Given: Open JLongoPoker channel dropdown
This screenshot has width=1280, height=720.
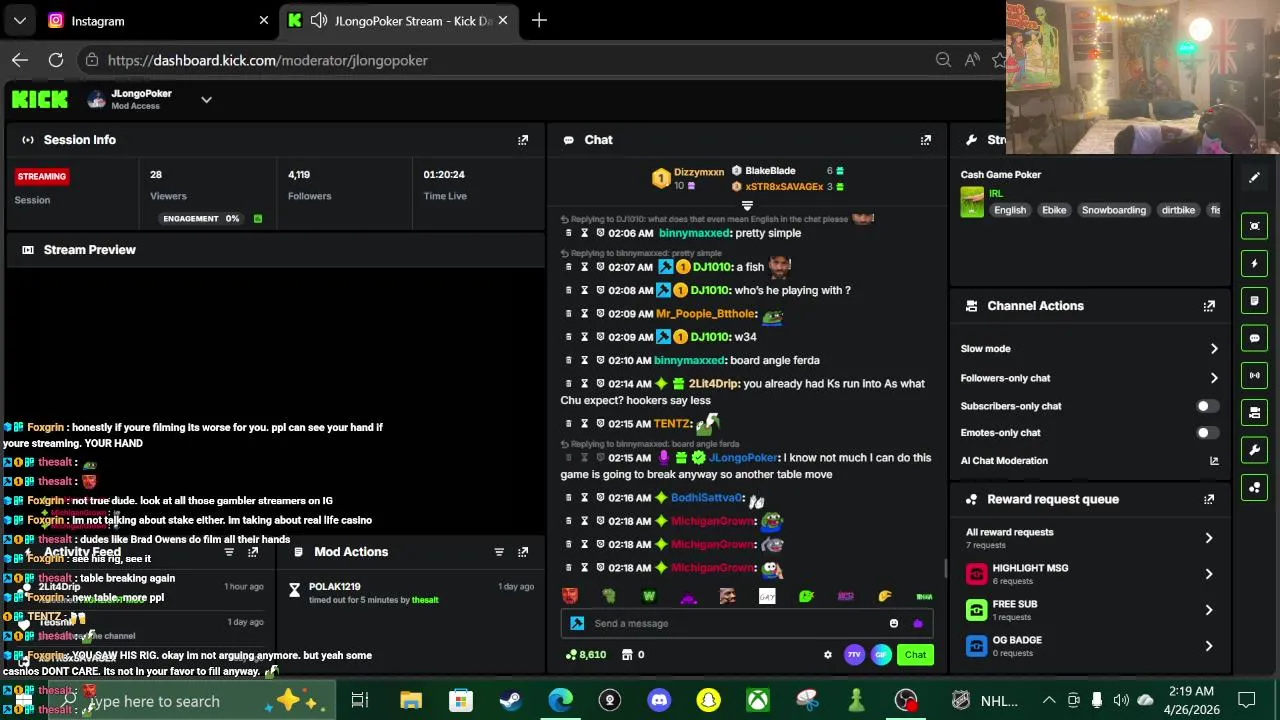Looking at the screenshot, I should (x=206, y=100).
